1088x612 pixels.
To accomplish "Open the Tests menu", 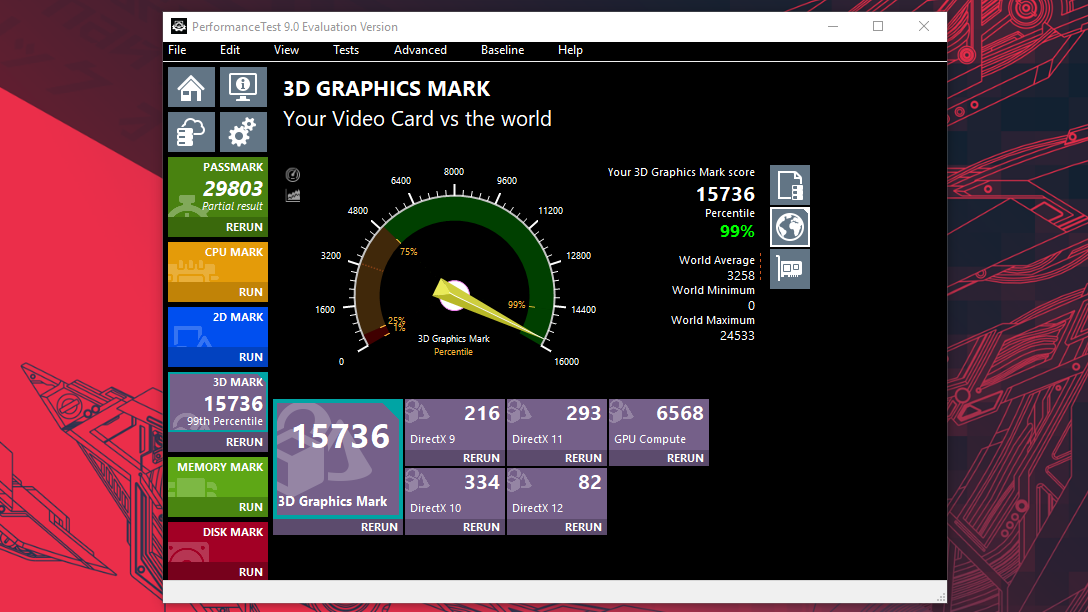I will (x=346, y=50).
